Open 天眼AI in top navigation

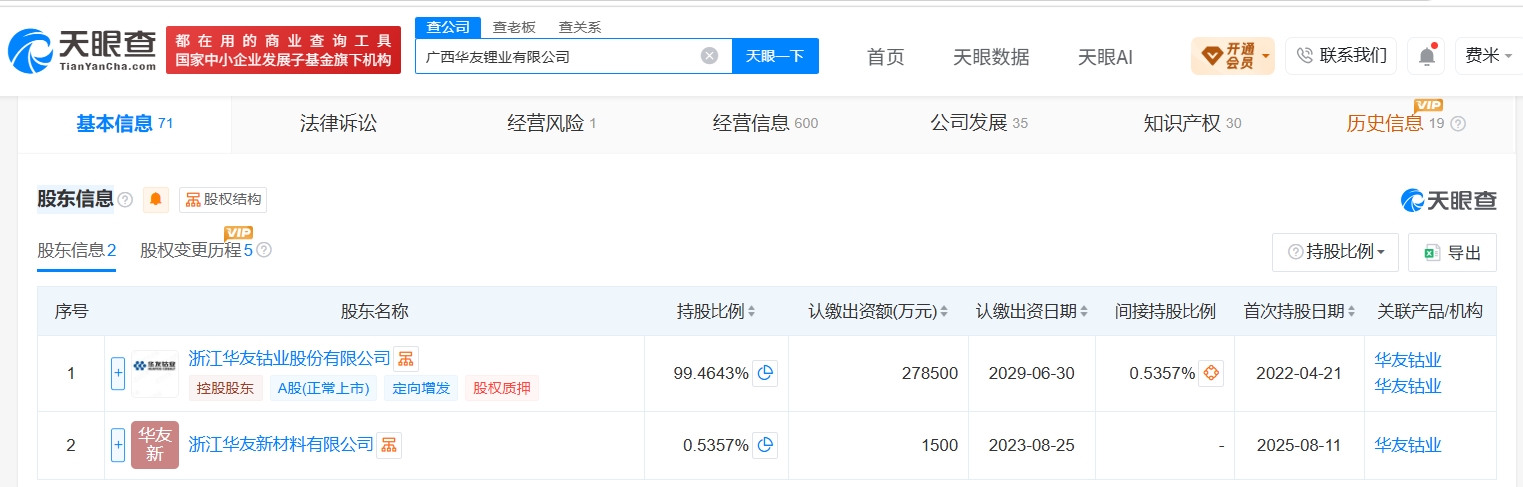click(1105, 57)
